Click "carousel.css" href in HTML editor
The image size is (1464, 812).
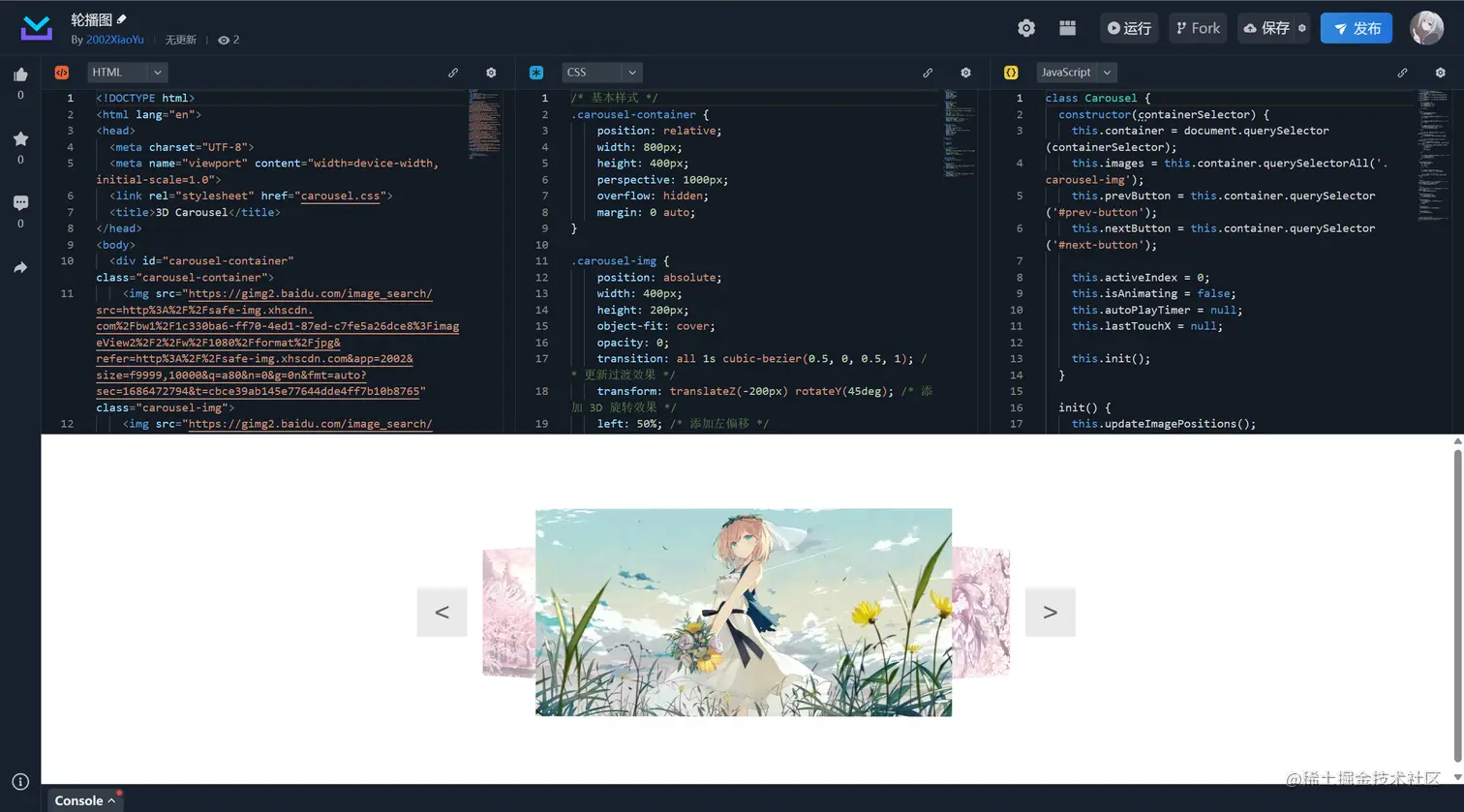[x=340, y=195]
